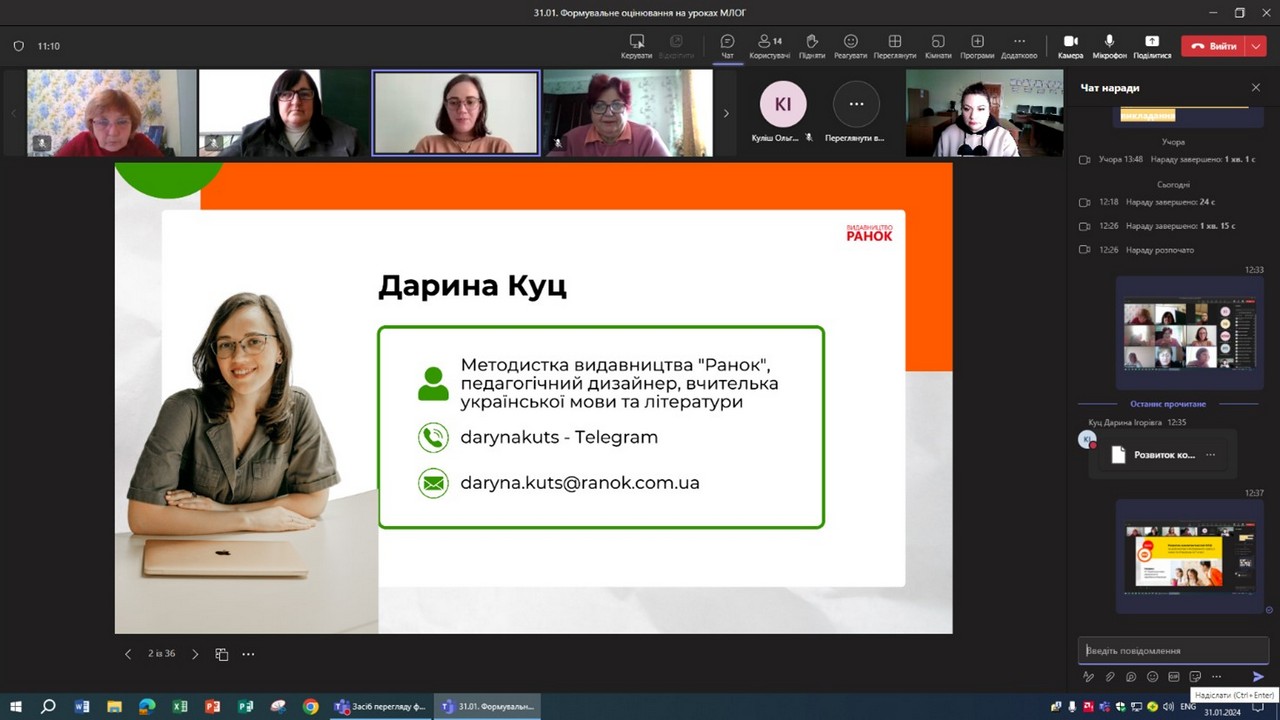
Task: Open the emoji picker in chat
Action: pos(1152,677)
